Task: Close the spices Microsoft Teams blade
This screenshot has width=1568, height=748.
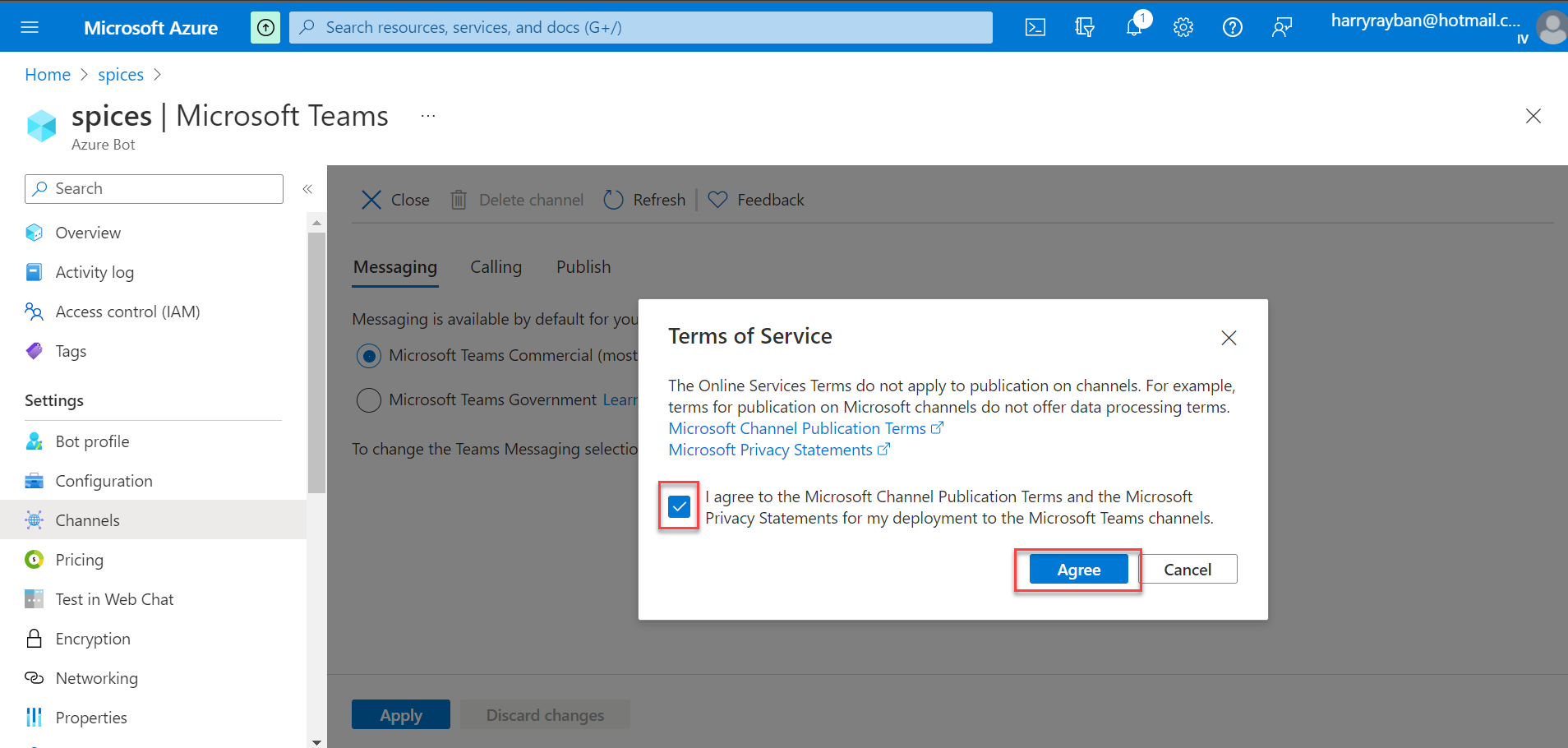Action: [x=1533, y=116]
